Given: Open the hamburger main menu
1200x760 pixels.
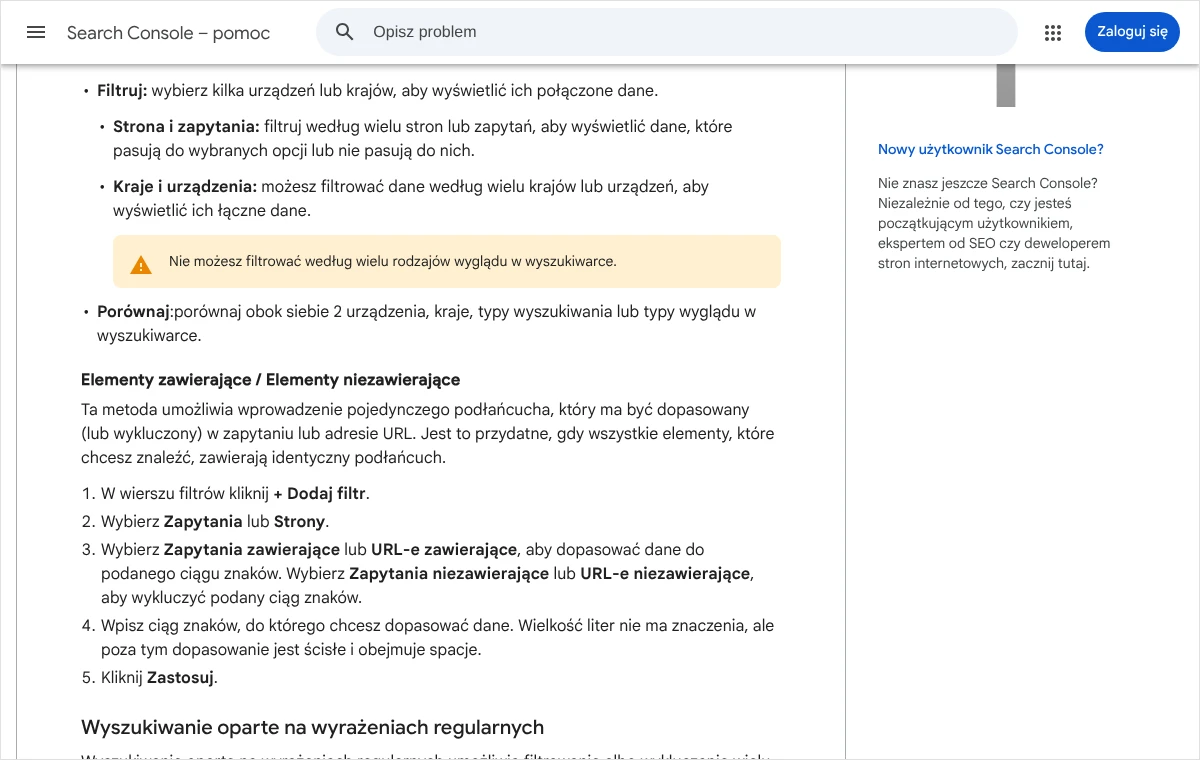Looking at the screenshot, I should click(x=36, y=32).
